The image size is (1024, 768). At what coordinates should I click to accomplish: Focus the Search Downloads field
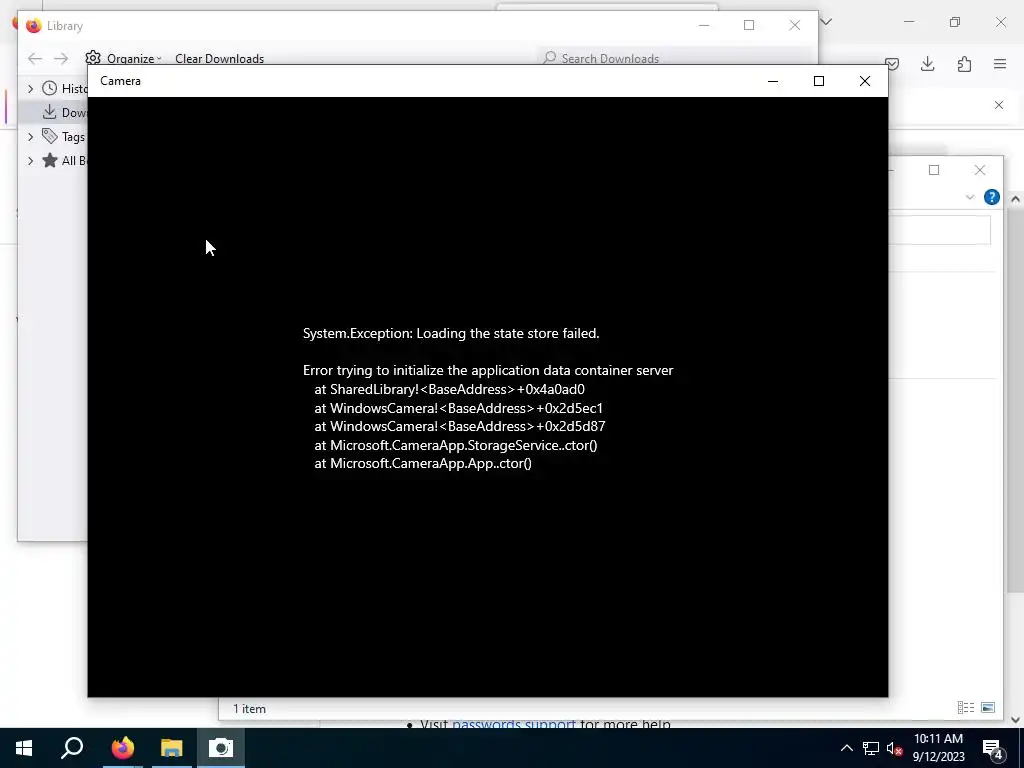coord(675,58)
